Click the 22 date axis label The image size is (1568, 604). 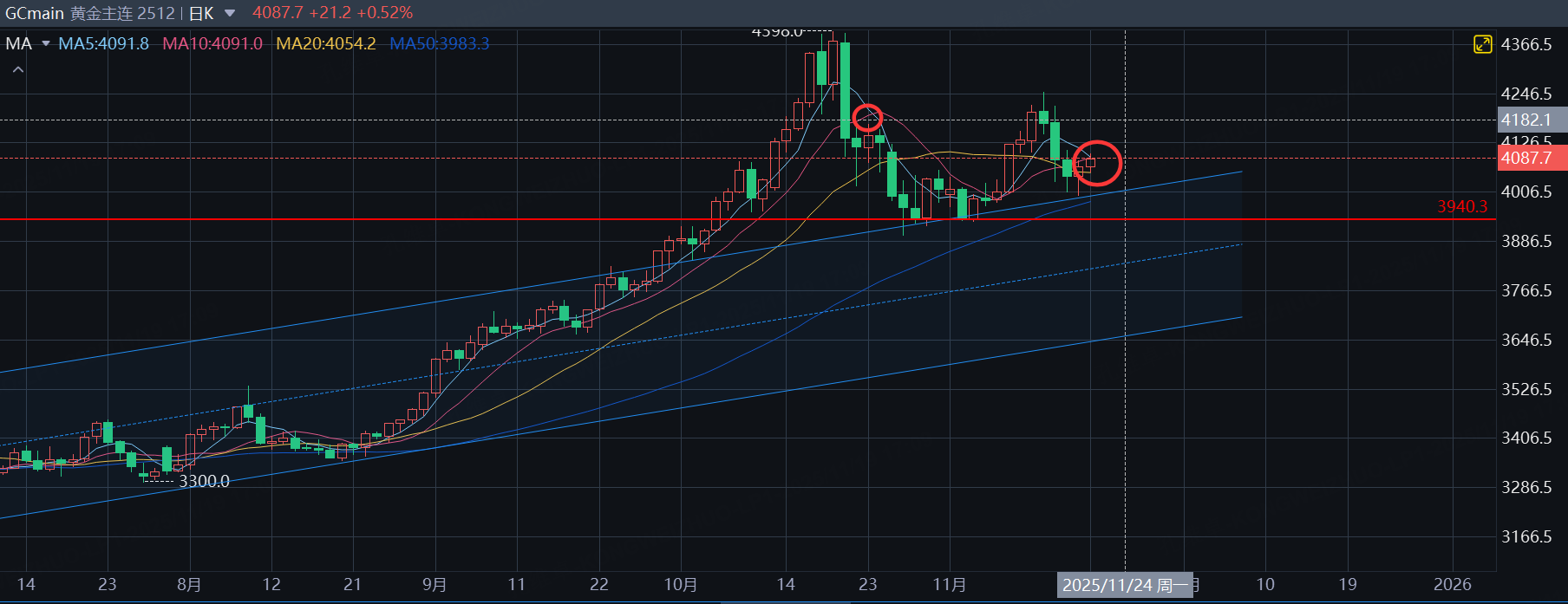(x=599, y=584)
